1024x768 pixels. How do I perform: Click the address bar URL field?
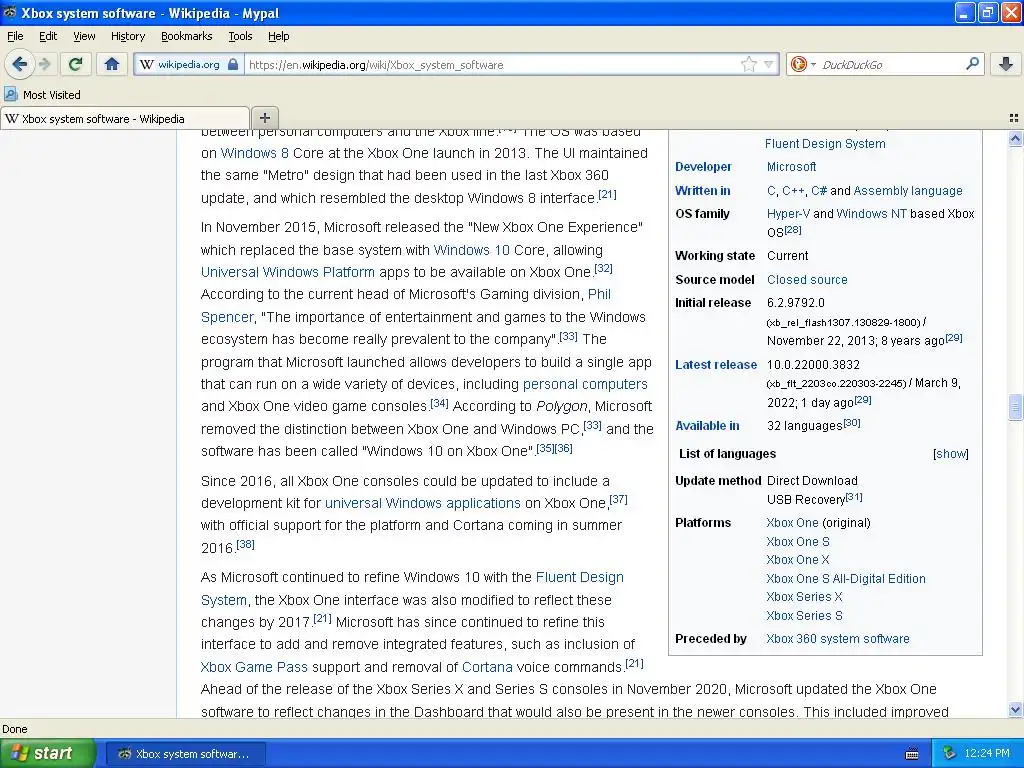click(x=493, y=65)
